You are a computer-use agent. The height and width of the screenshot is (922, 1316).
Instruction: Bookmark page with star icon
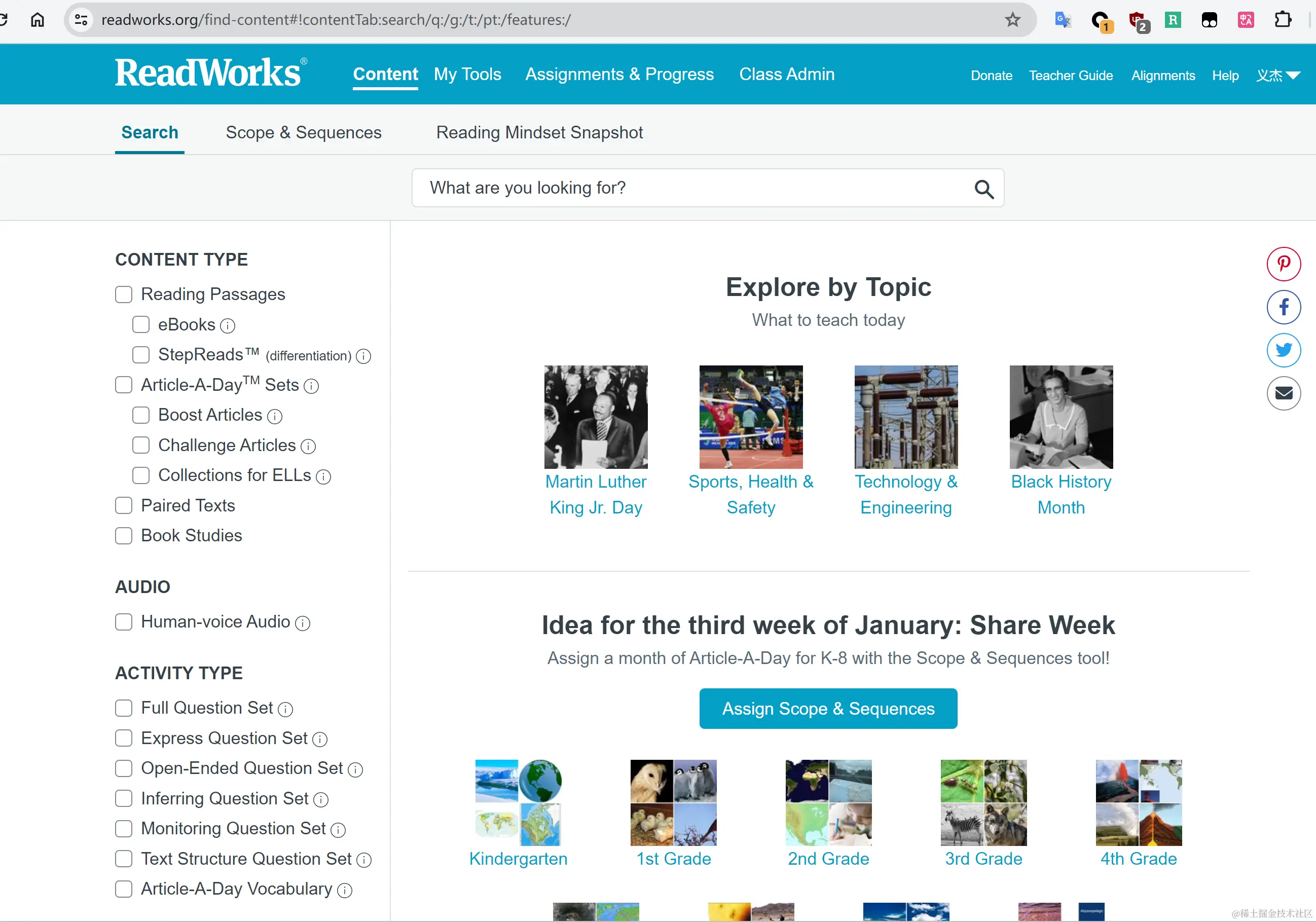(1012, 20)
